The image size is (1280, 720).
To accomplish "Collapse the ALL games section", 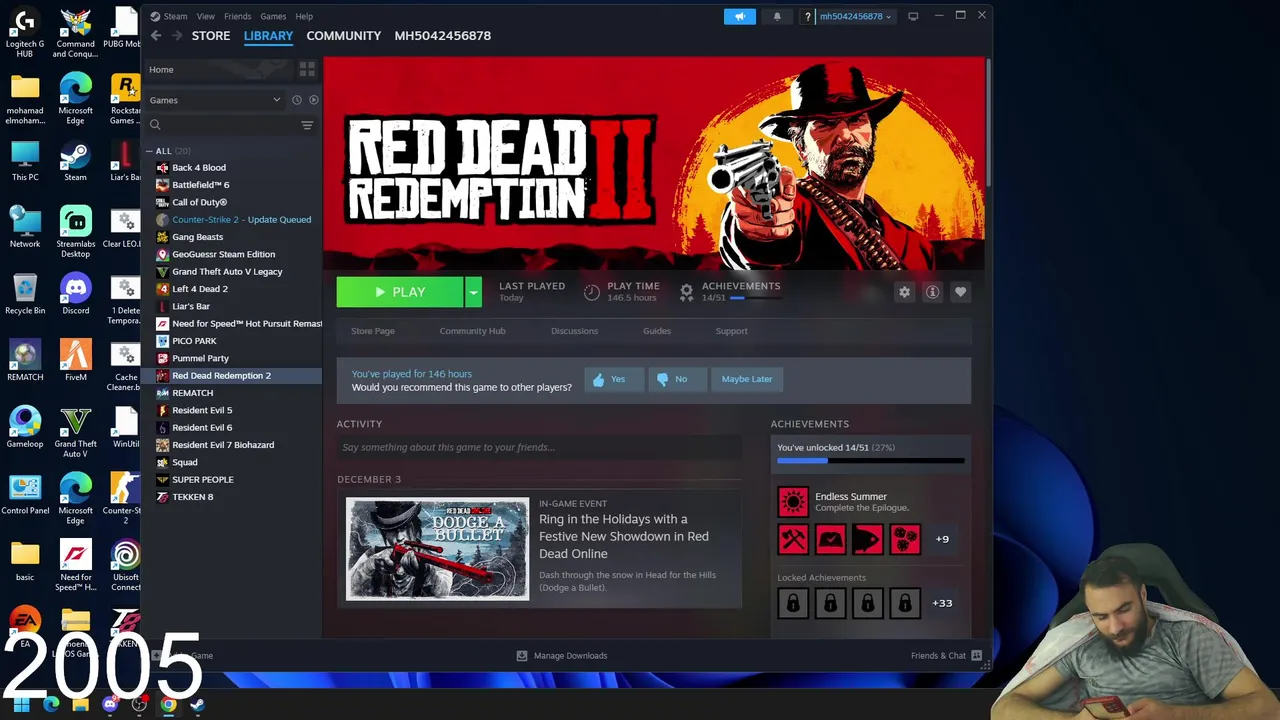I will [x=150, y=151].
